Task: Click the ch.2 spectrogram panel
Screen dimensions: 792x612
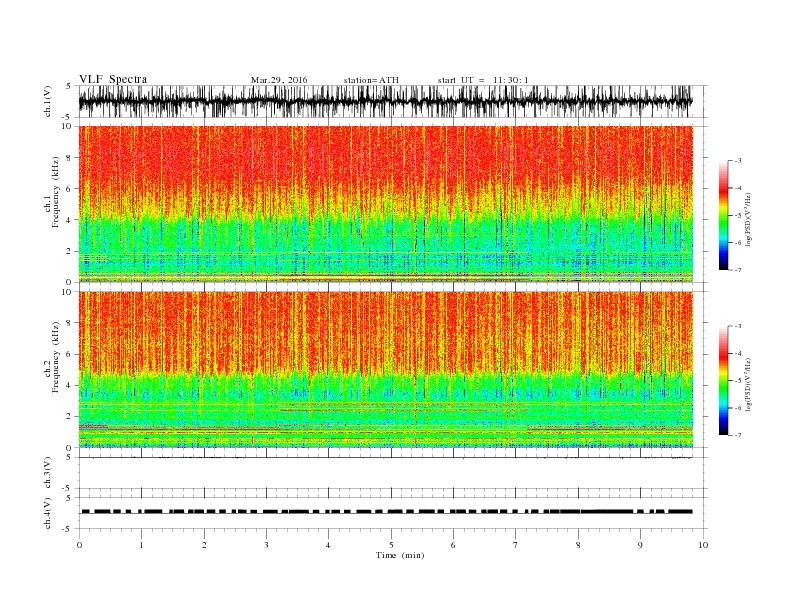Action: click(x=385, y=370)
